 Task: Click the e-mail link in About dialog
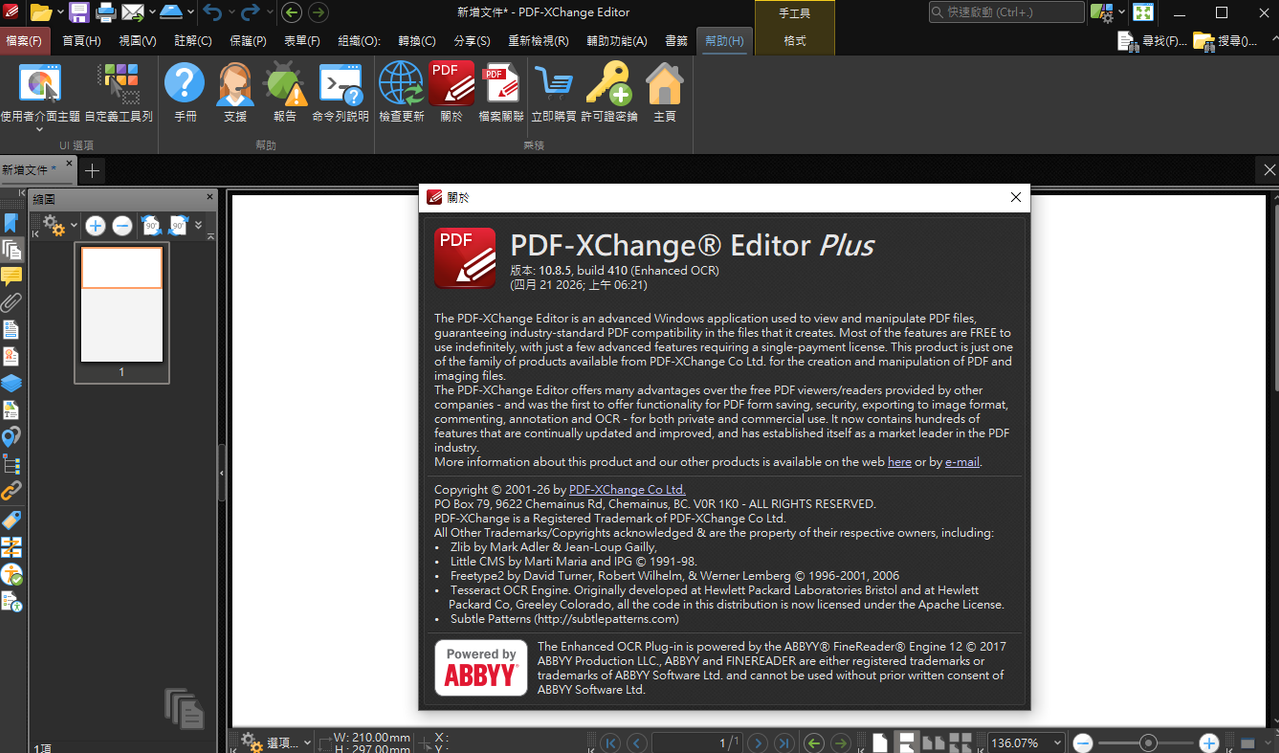(962, 462)
